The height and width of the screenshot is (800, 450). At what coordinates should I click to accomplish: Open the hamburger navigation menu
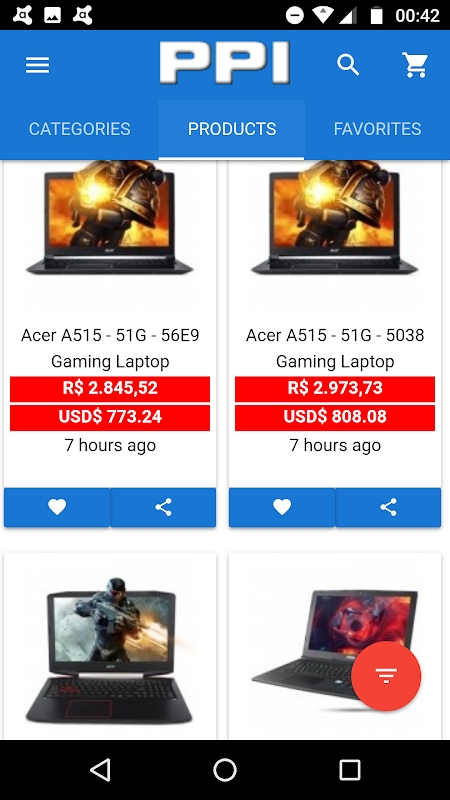tap(38, 65)
